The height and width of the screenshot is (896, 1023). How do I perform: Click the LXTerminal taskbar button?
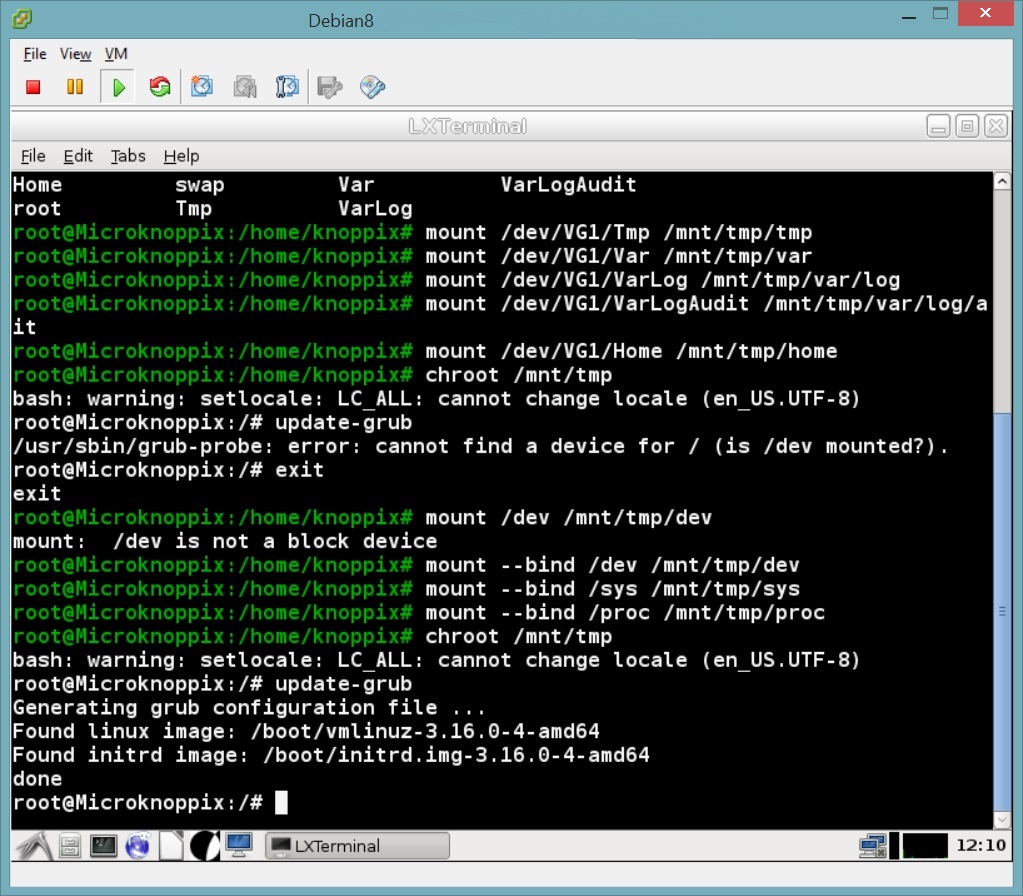coord(358,846)
